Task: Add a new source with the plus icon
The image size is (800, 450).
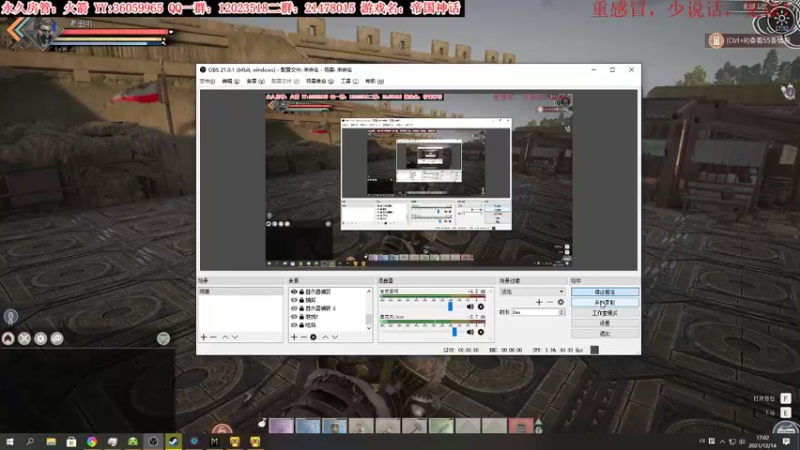Action: click(x=294, y=337)
